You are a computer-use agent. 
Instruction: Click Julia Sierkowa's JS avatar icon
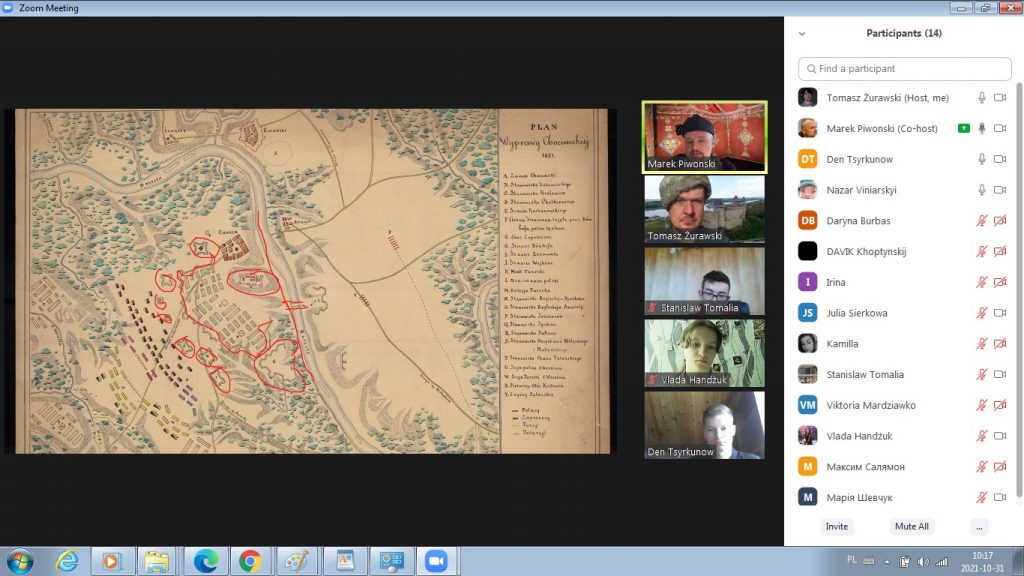808,313
